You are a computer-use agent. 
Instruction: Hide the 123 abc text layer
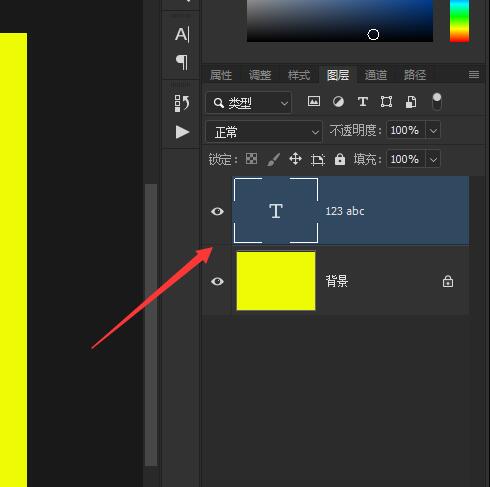[x=217, y=211]
